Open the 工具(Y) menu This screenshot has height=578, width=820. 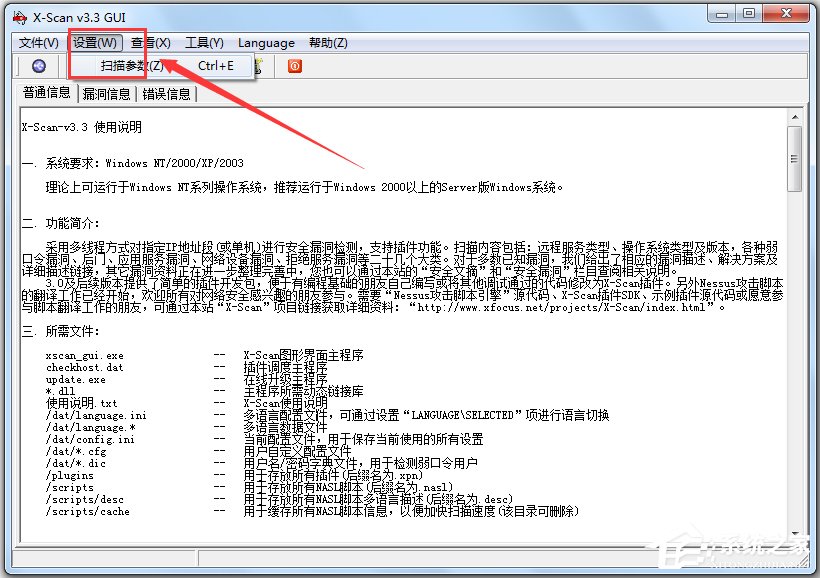(x=203, y=42)
